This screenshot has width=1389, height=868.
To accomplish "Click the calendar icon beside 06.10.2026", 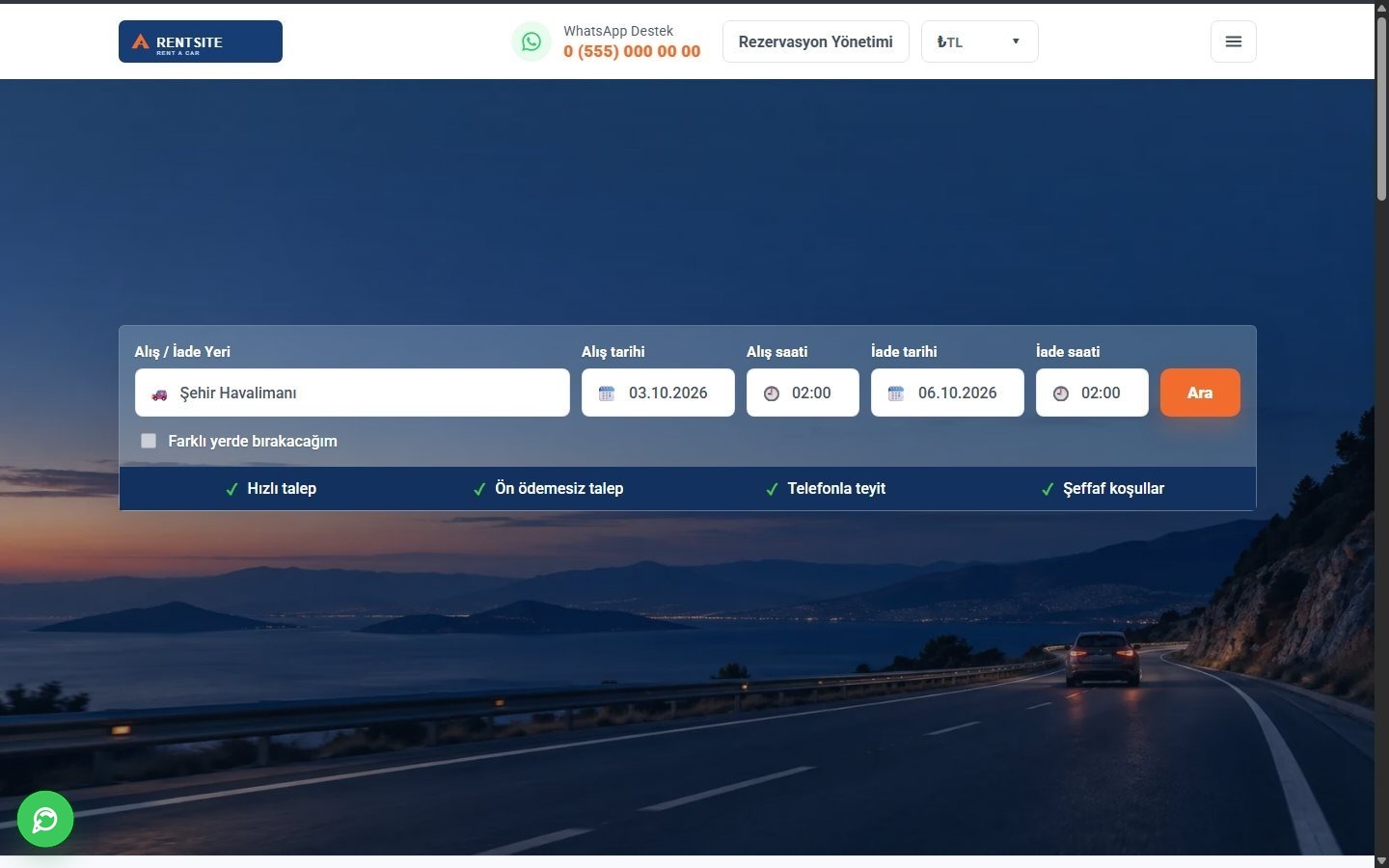I will 896,393.
